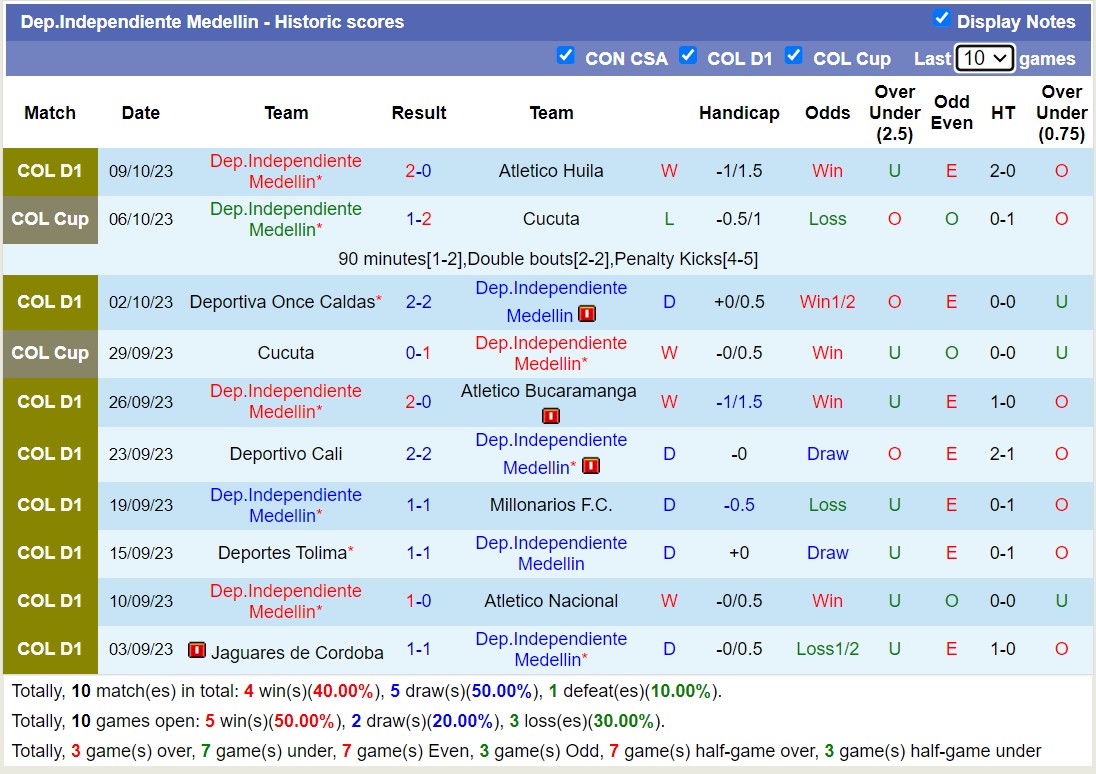Disable the COL D1 league checkbox
Image resolution: width=1096 pixels, height=774 pixels.
tap(688, 55)
